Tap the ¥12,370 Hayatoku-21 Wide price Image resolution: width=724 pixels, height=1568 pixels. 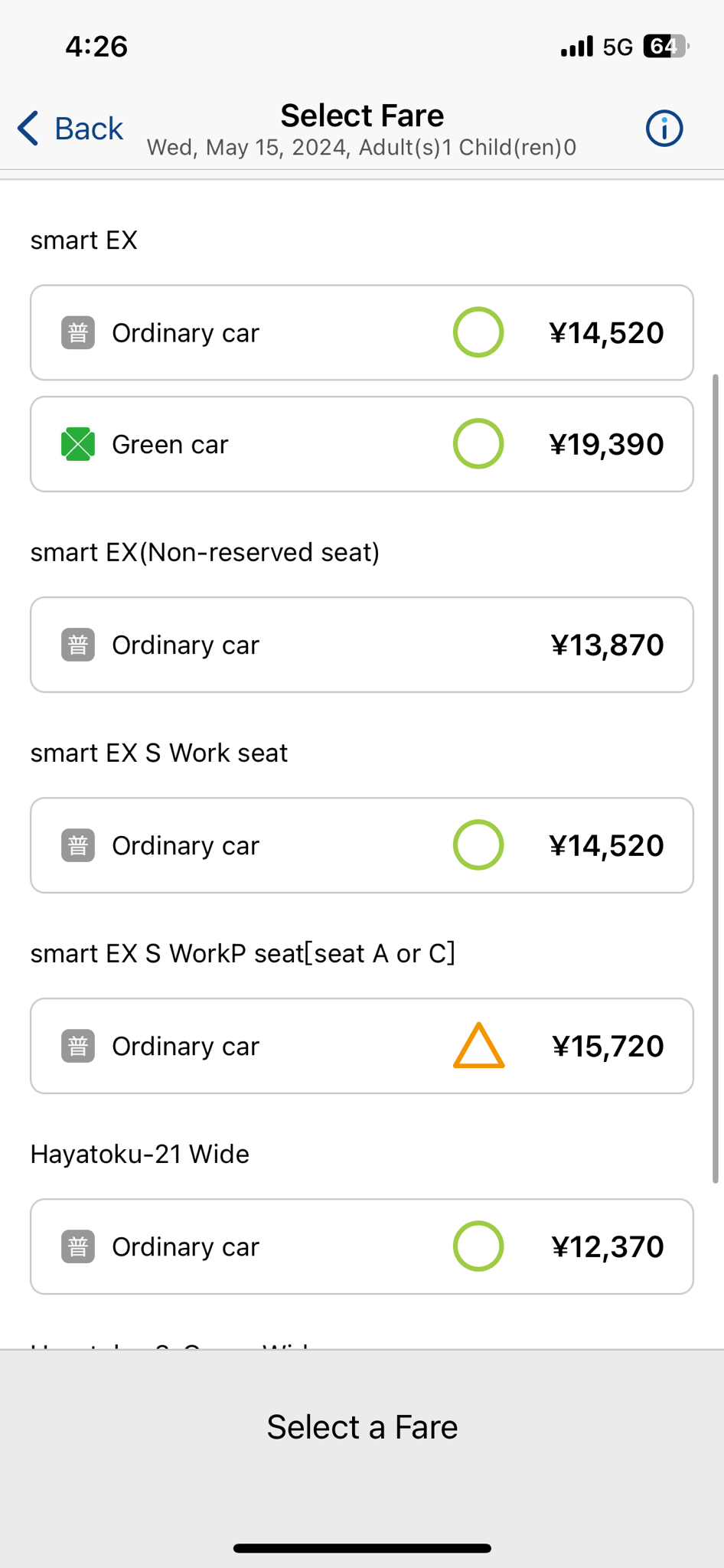[x=608, y=1246]
